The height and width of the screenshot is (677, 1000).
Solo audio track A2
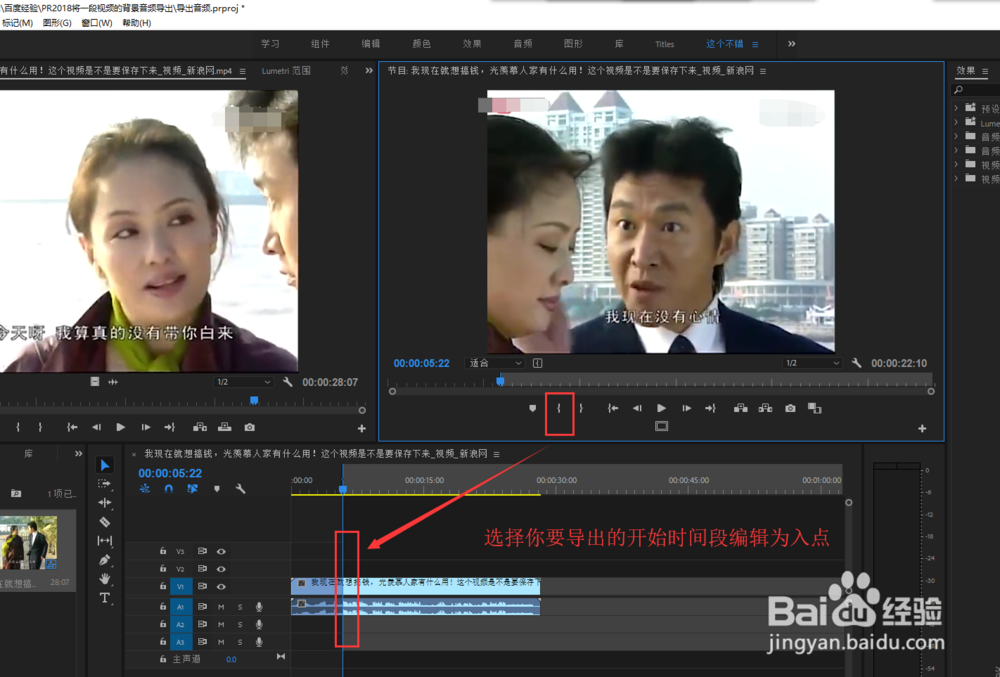pos(240,625)
